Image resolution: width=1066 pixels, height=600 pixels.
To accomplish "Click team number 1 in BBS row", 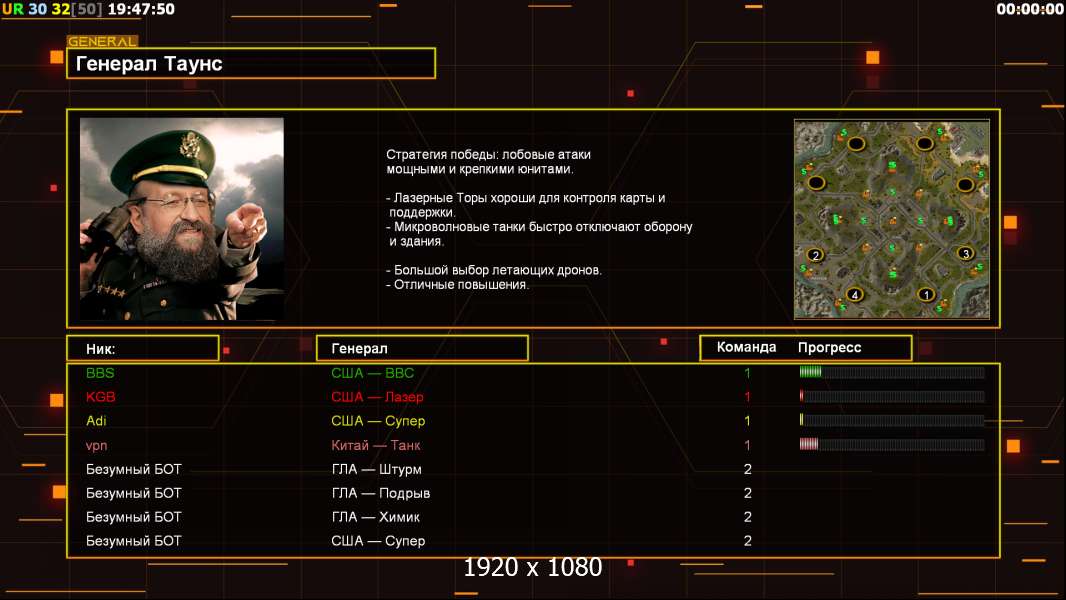I will click(x=747, y=373).
